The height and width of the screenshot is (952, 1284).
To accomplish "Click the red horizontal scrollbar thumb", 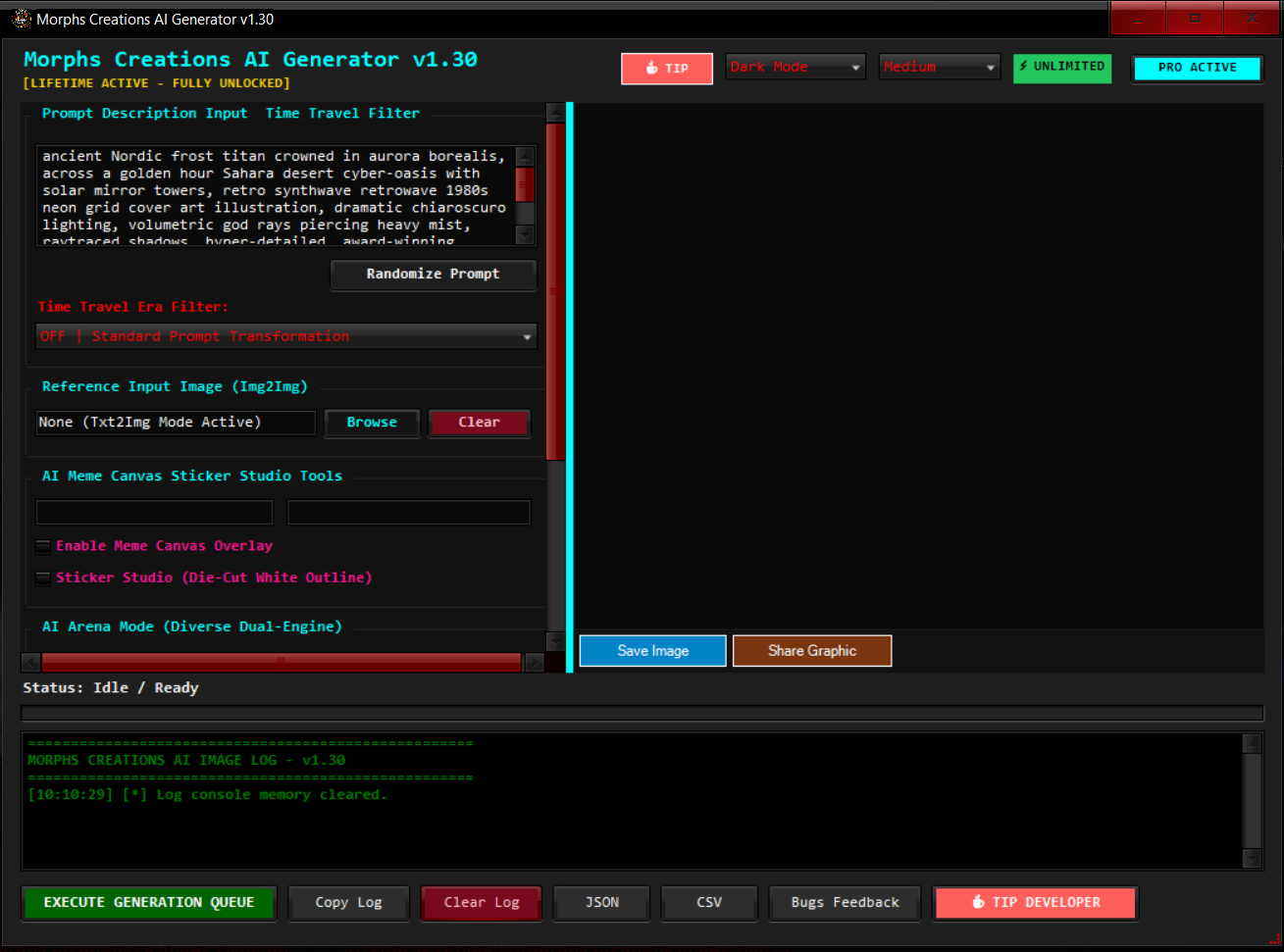I will click(282, 663).
